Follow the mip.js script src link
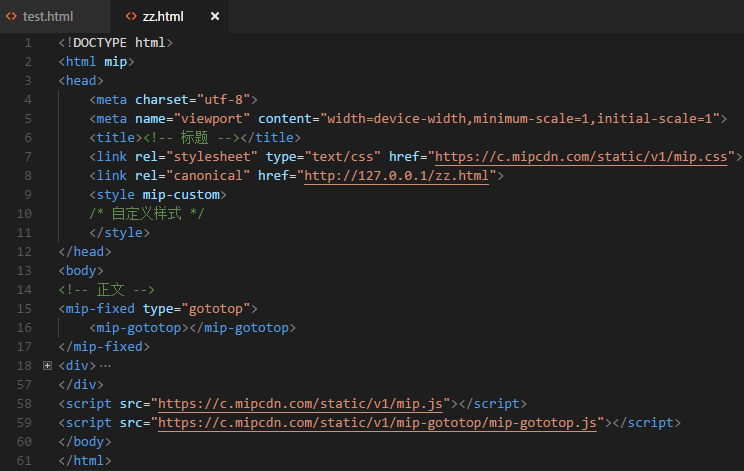Image resolution: width=744 pixels, height=471 pixels. point(300,404)
